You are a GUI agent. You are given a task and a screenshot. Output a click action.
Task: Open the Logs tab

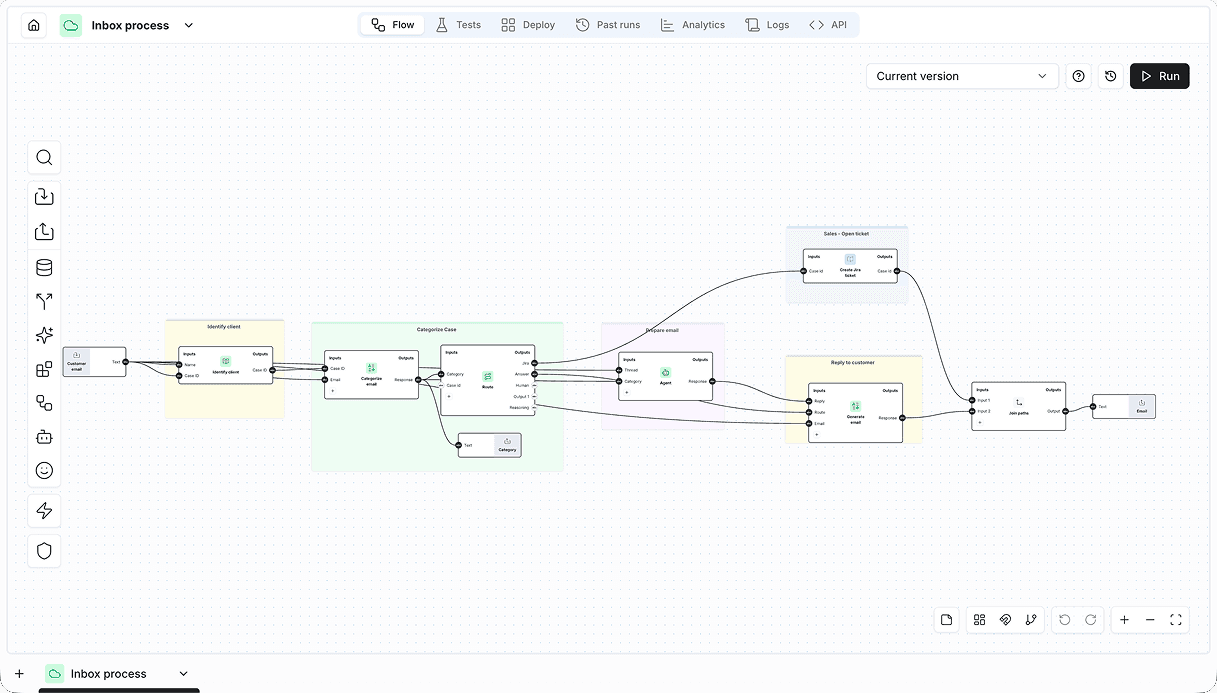click(767, 25)
